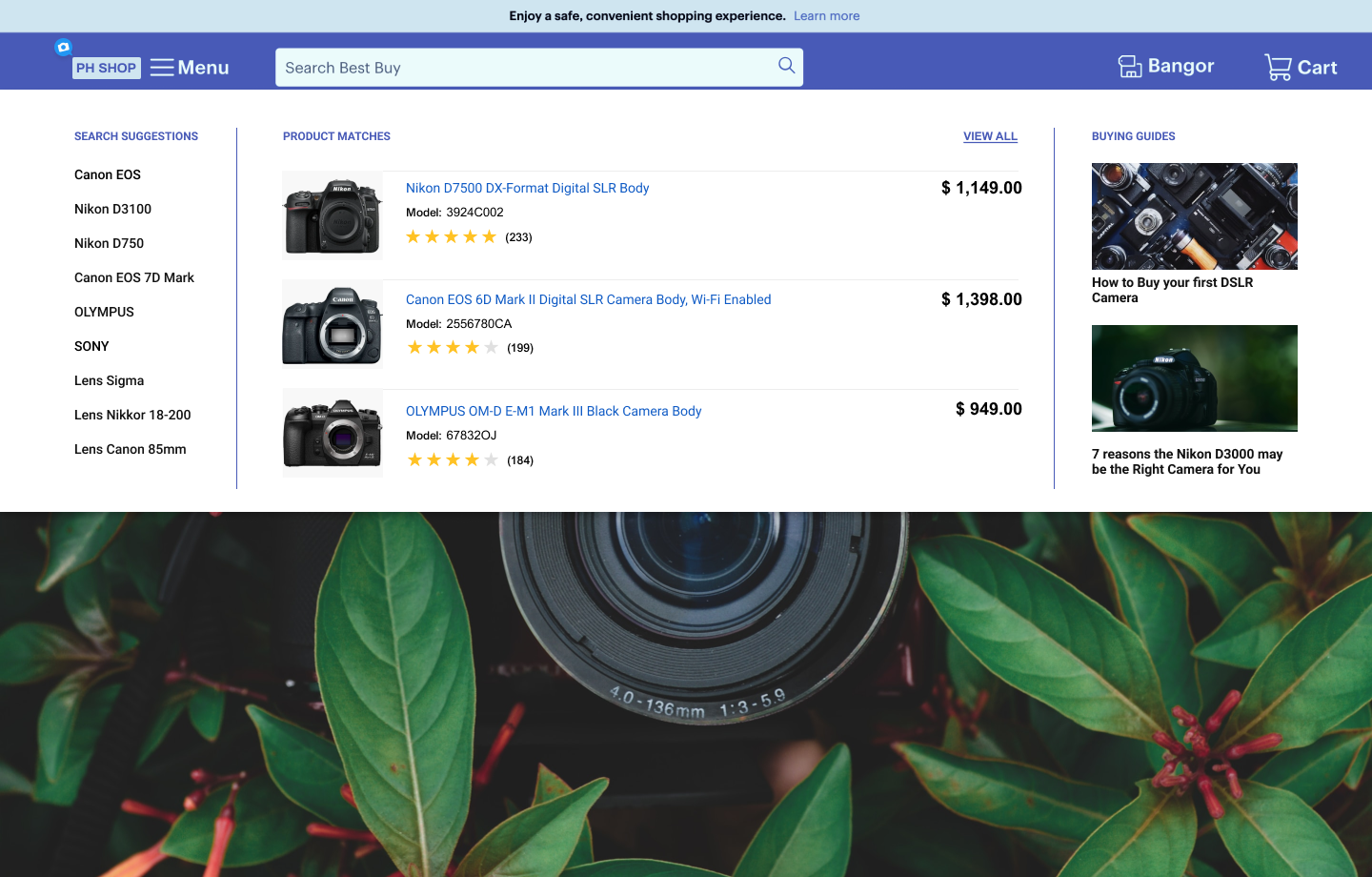
Task: Select the OLYMPUS suggestion
Action: (x=104, y=312)
